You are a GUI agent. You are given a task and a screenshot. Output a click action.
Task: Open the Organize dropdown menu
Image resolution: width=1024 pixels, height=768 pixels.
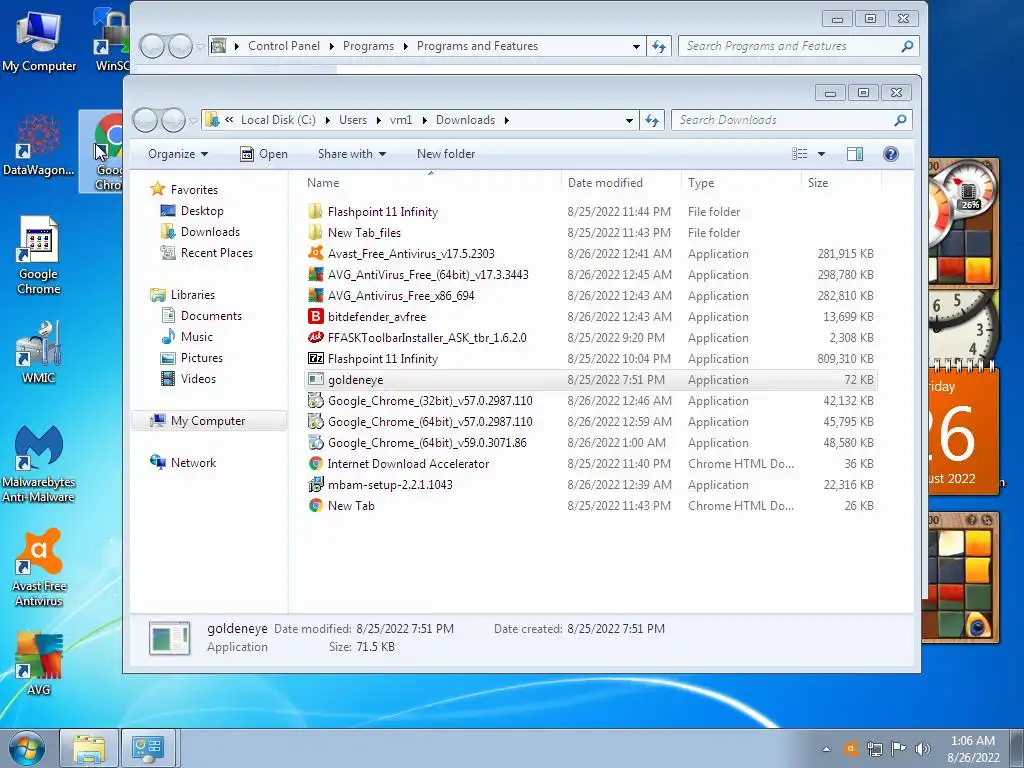coord(178,153)
